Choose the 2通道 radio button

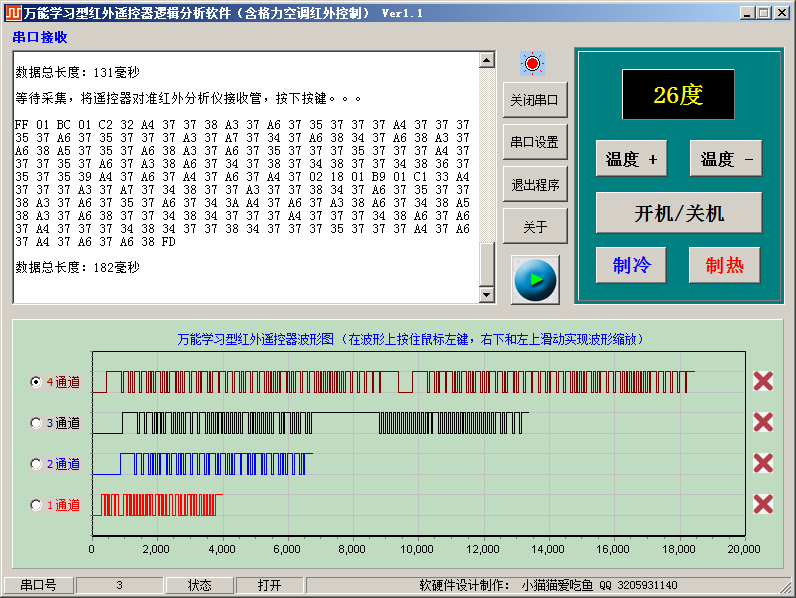pos(37,464)
